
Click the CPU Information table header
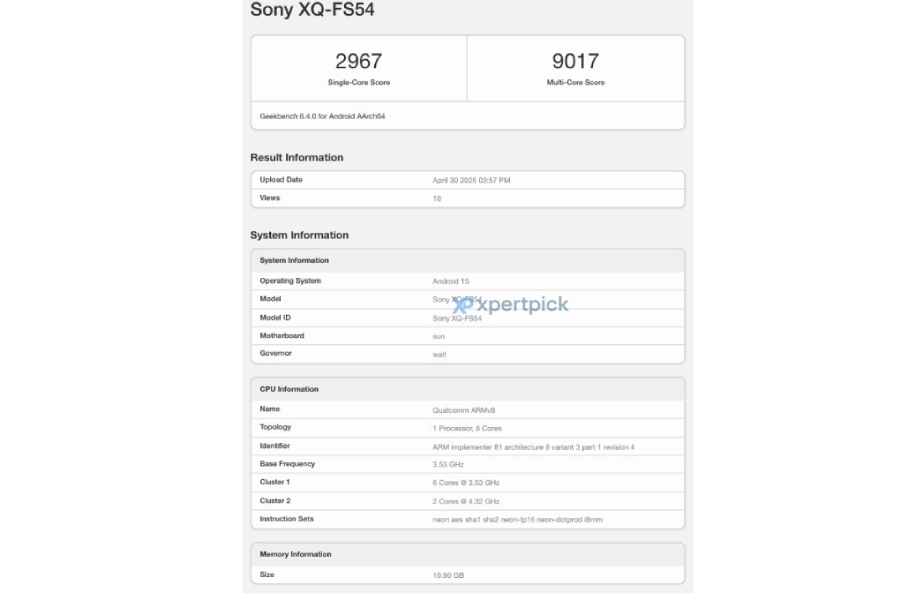(x=289, y=389)
